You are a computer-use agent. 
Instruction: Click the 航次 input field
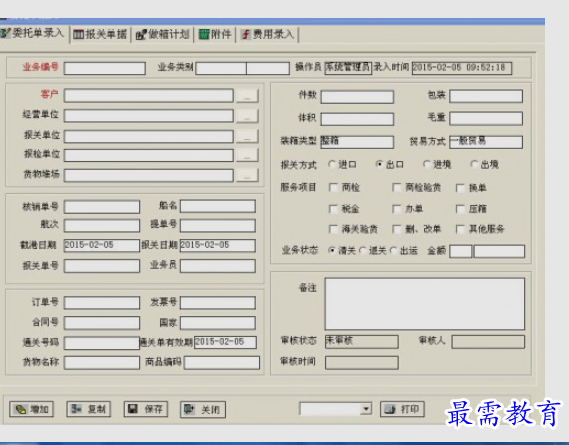click(x=102, y=225)
